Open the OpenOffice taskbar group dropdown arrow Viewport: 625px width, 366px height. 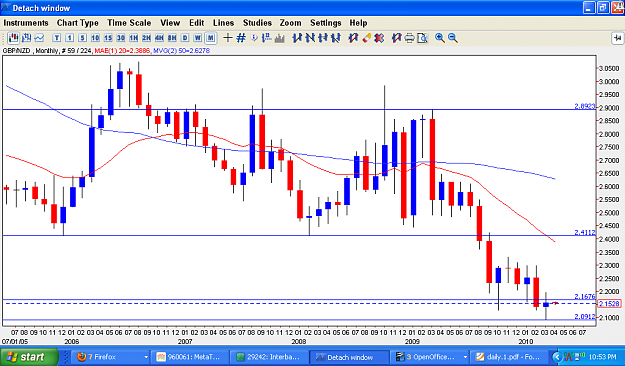(x=465, y=357)
